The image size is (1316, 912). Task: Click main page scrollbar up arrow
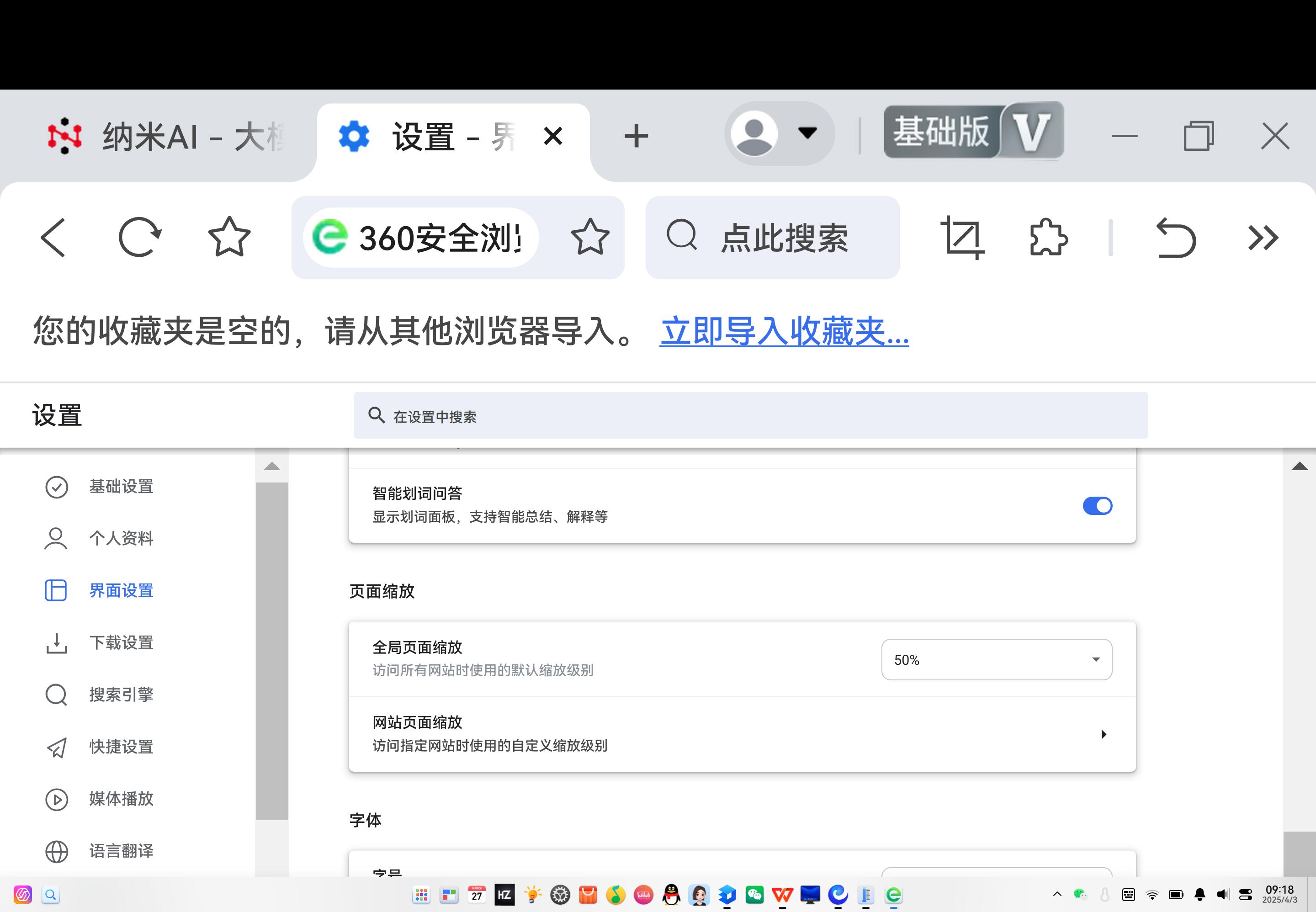coord(1300,466)
